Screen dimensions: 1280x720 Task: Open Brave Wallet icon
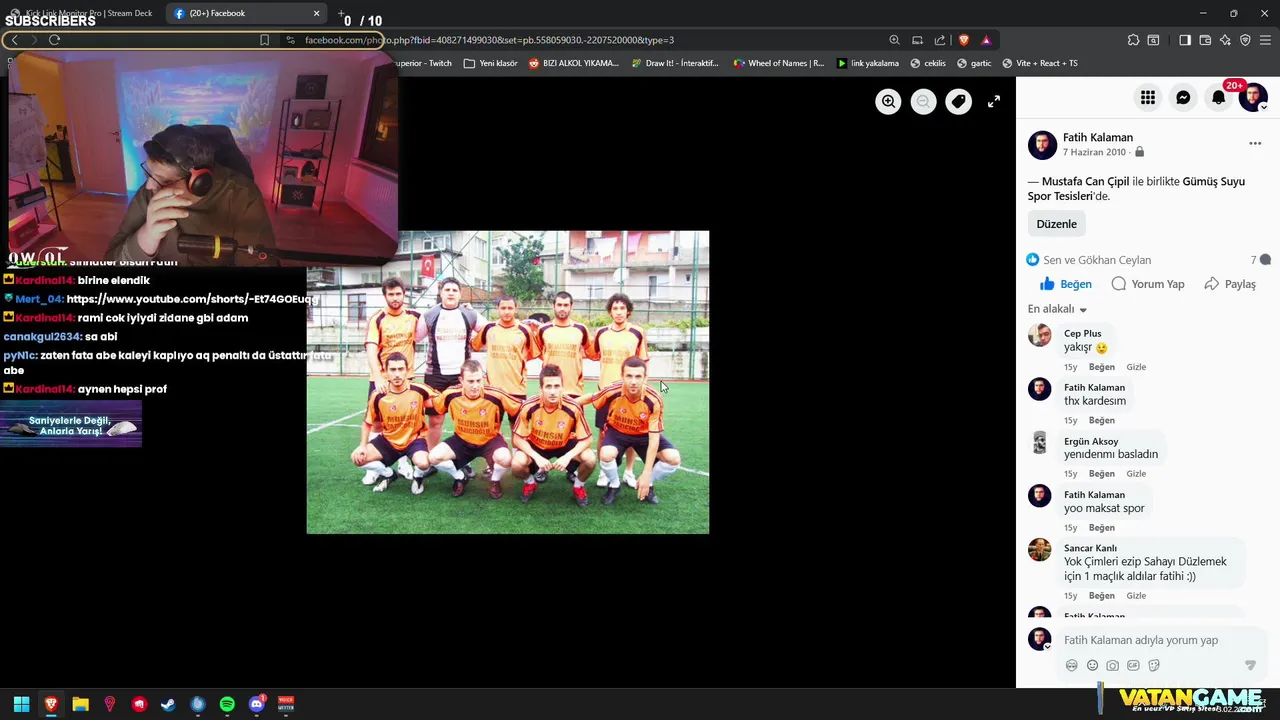[x=1205, y=40]
